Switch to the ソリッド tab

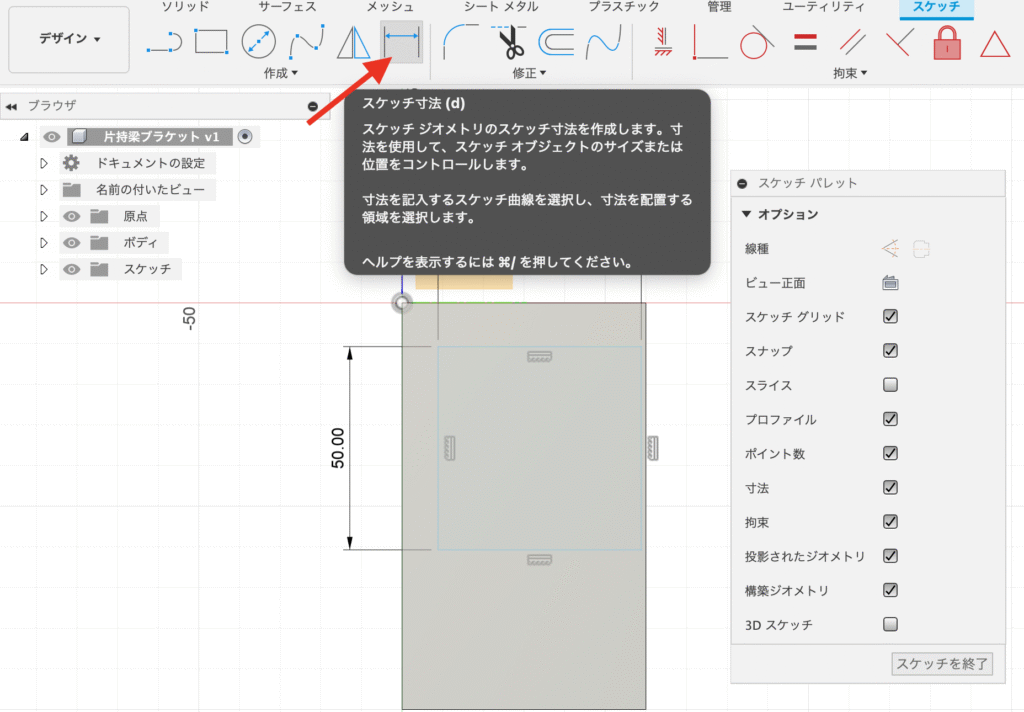[x=186, y=7]
